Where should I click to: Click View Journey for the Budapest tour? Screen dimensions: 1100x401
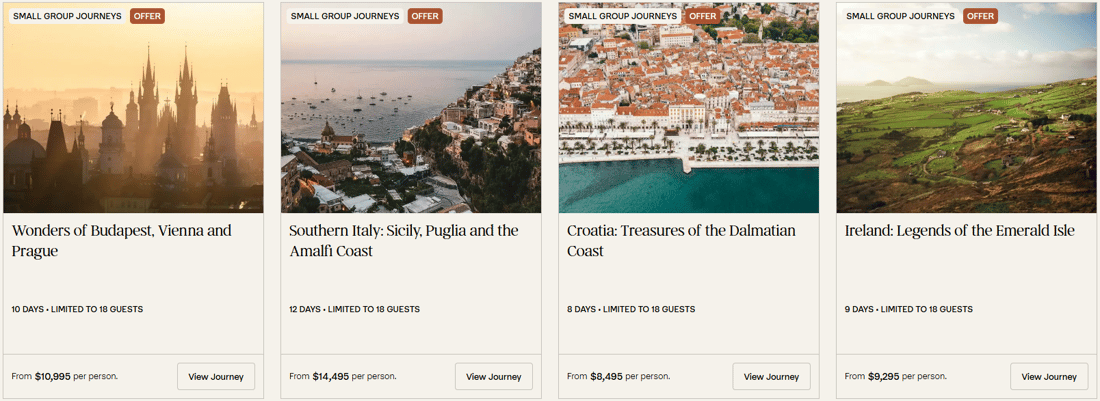tap(216, 377)
